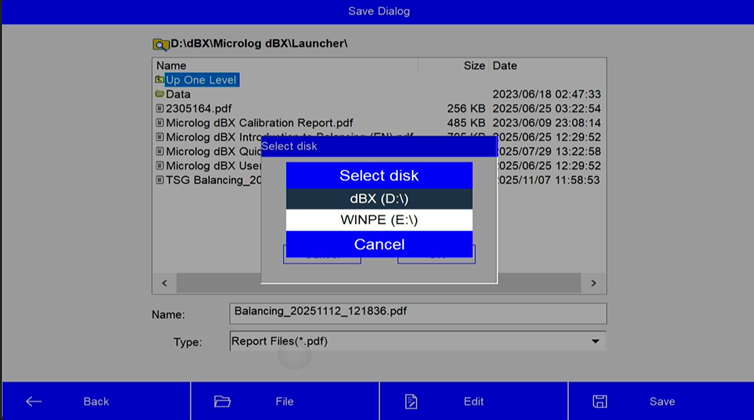Click the Up One Level folder icon
This screenshot has width=754, height=420.
click(x=160, y=80)
